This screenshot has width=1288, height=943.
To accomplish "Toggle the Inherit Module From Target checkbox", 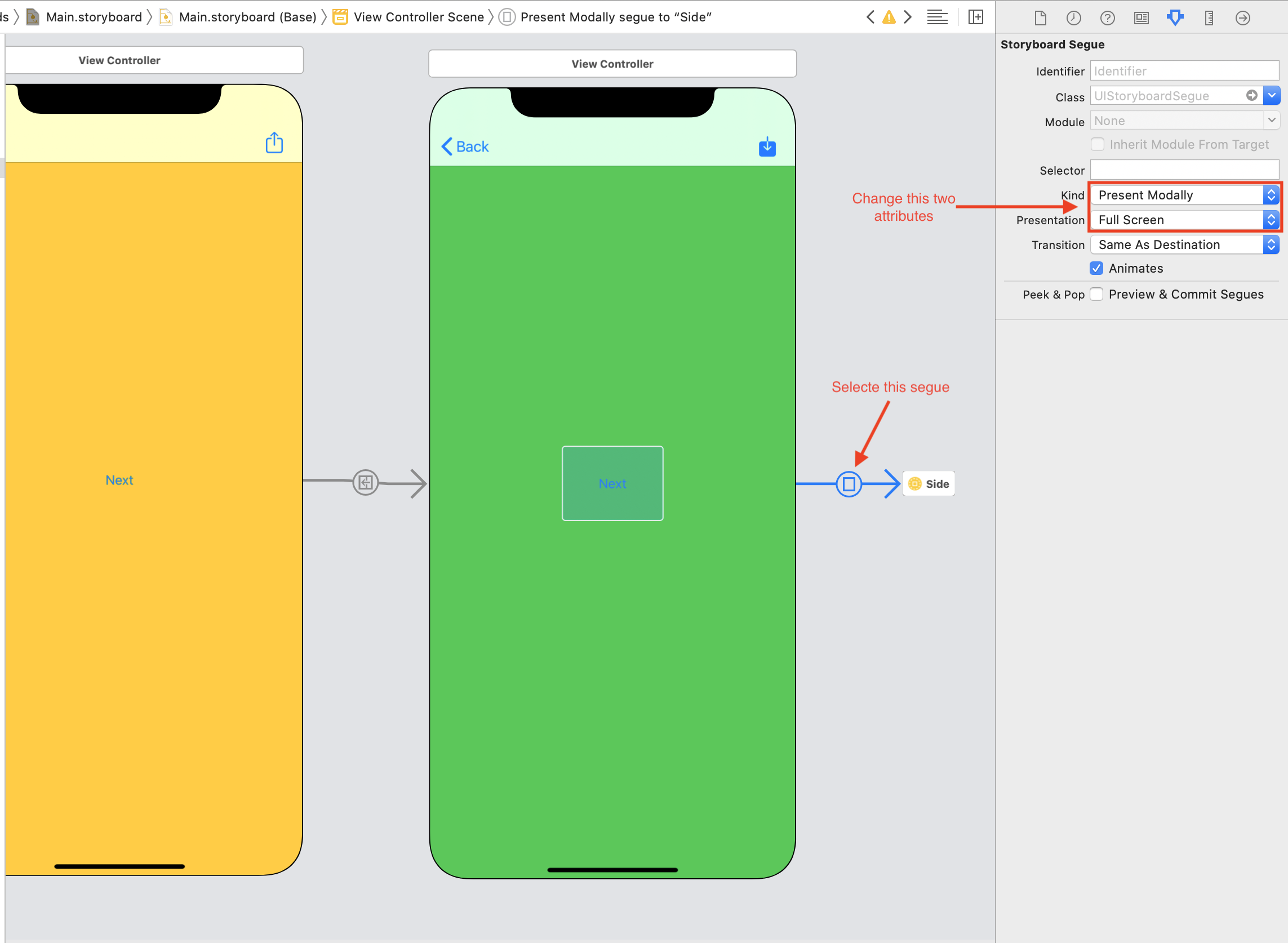I will click(1098, 145).
